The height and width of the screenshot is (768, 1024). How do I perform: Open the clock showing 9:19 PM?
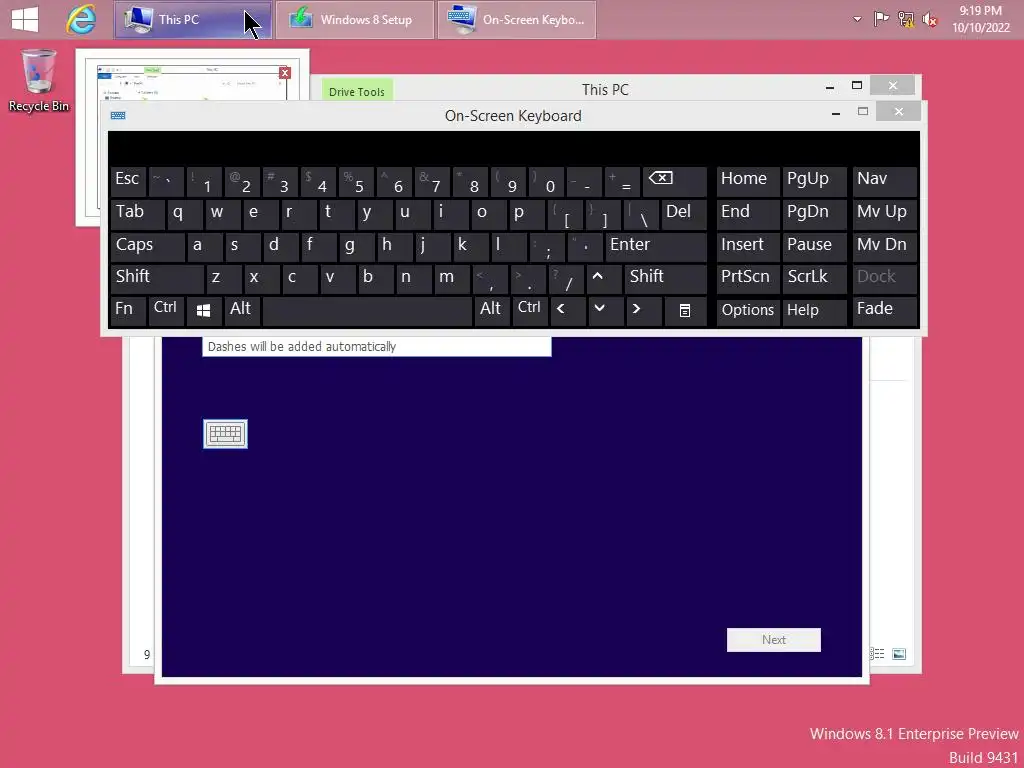pos(980,19)
